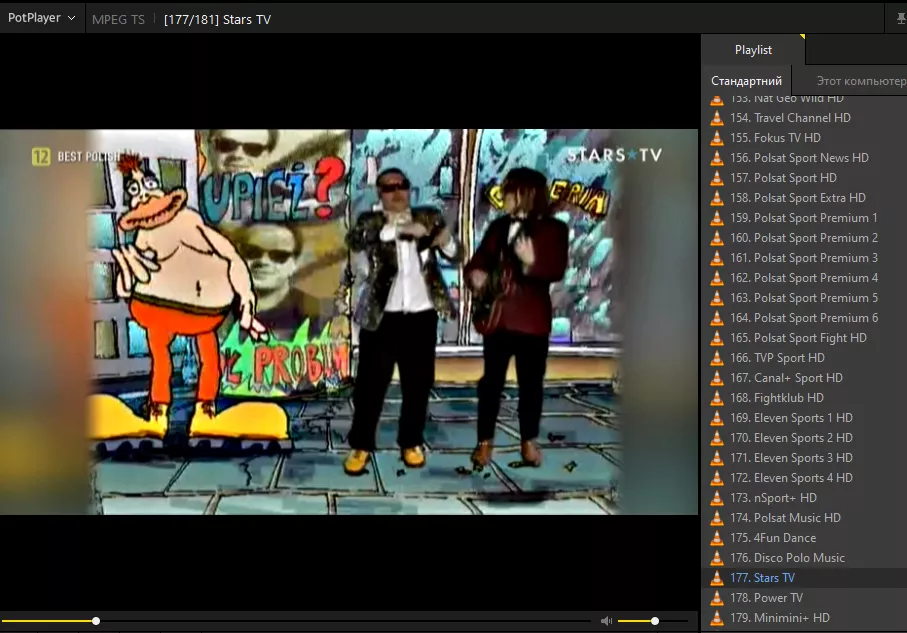
Task: Click the pin-on-top icon in title bar
Action: [901, 19]
